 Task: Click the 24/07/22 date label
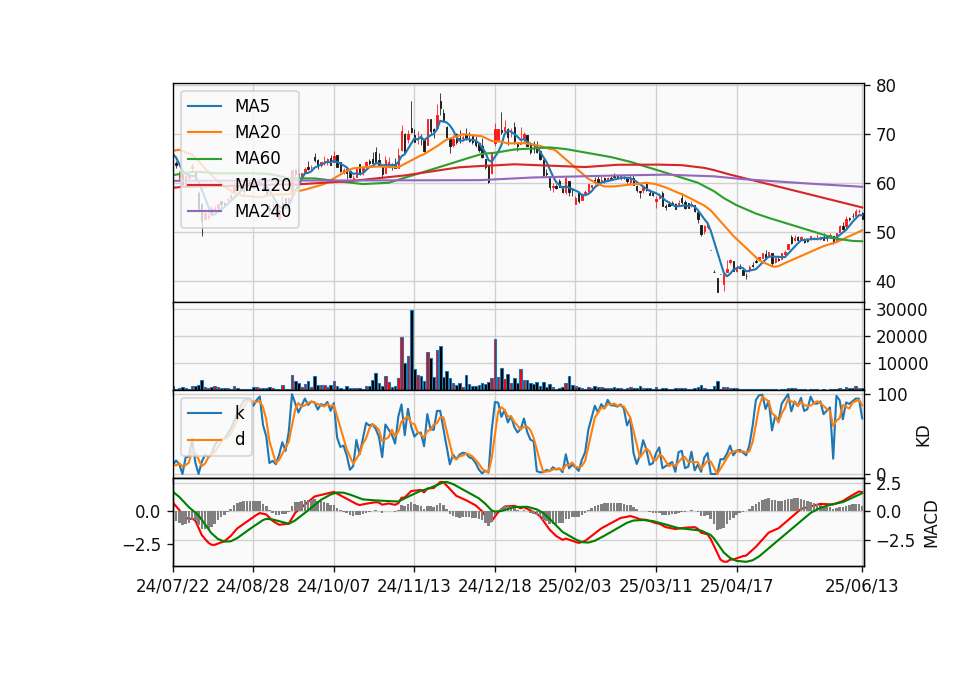point(173,586)
